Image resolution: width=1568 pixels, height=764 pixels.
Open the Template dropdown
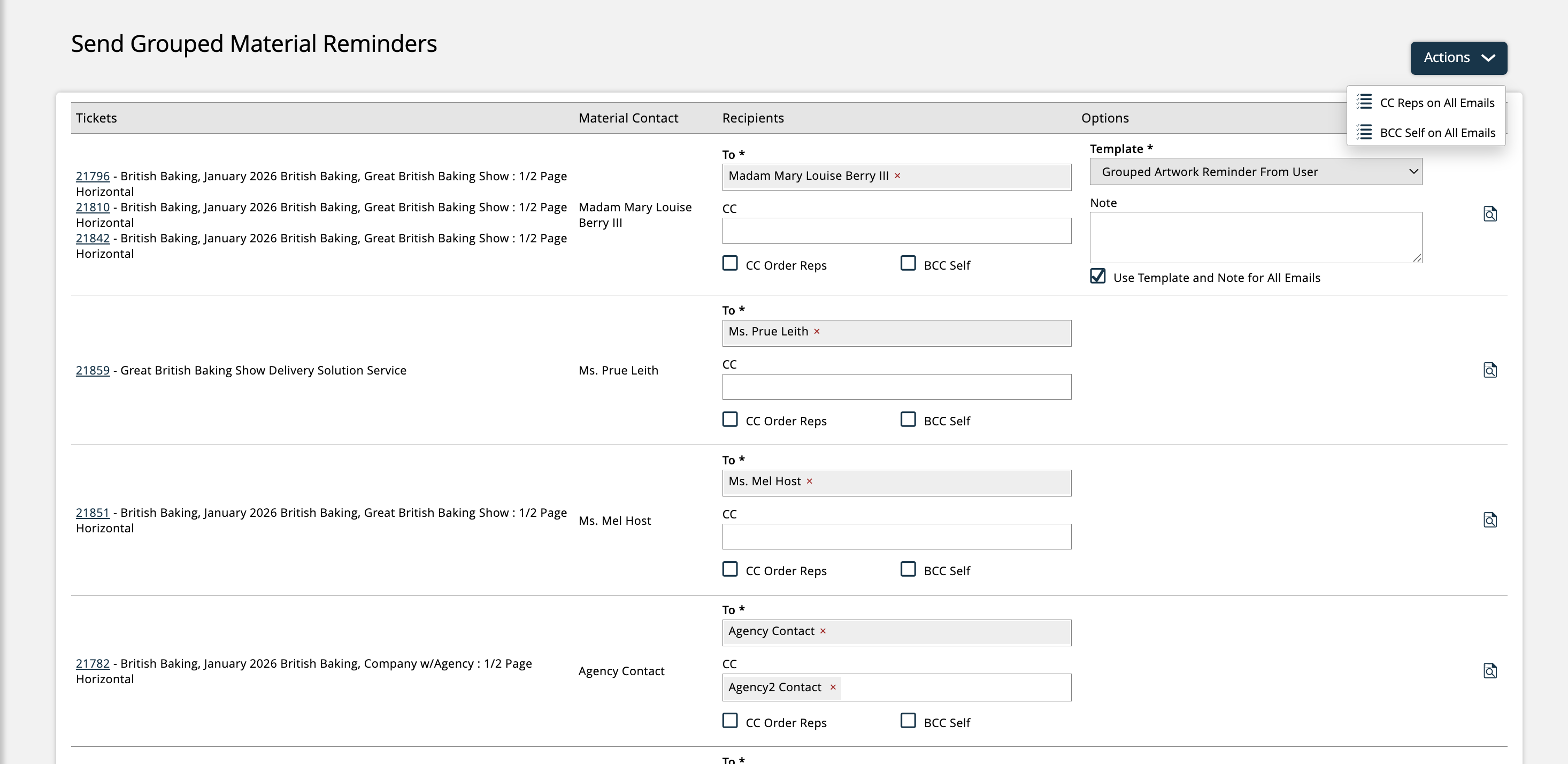pos(1255,172)
